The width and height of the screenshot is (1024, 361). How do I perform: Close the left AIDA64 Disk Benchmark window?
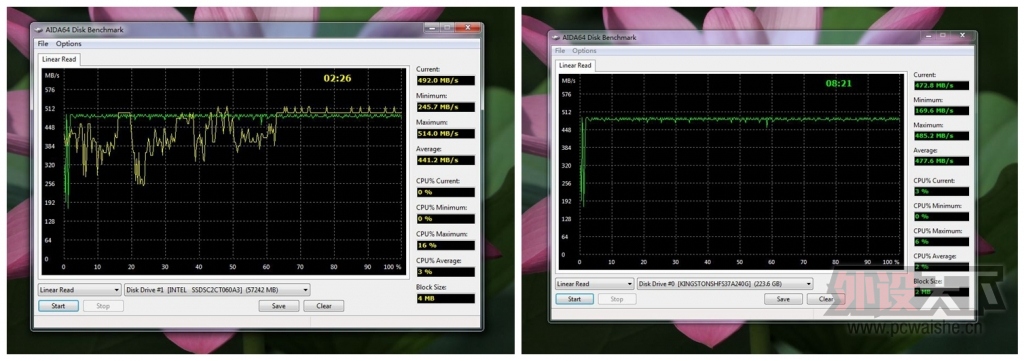pyautogui.click(x=468, y=27)
